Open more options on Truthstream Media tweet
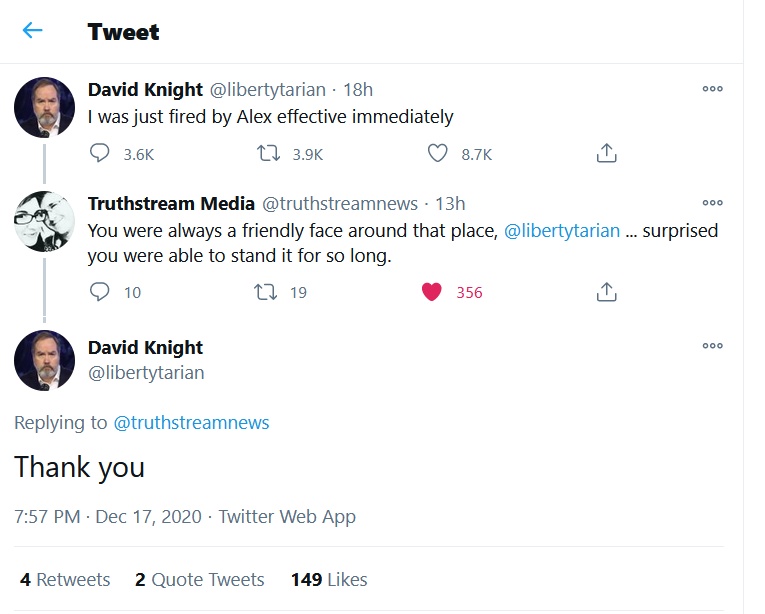The width and height of the screenshot is (765, 614). [x=712, y=203]
